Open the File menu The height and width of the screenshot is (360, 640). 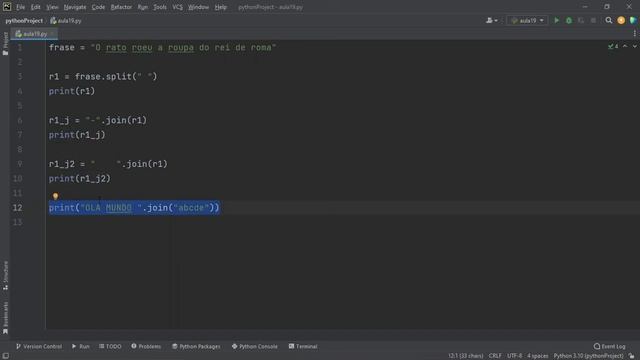pyautogui.click(x=20, y=7)
